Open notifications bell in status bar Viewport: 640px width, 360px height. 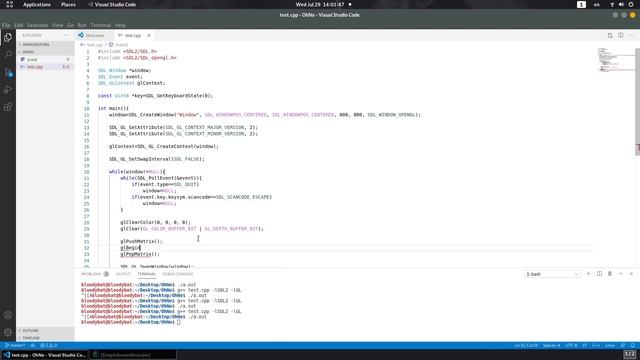[x=633, y=345]
